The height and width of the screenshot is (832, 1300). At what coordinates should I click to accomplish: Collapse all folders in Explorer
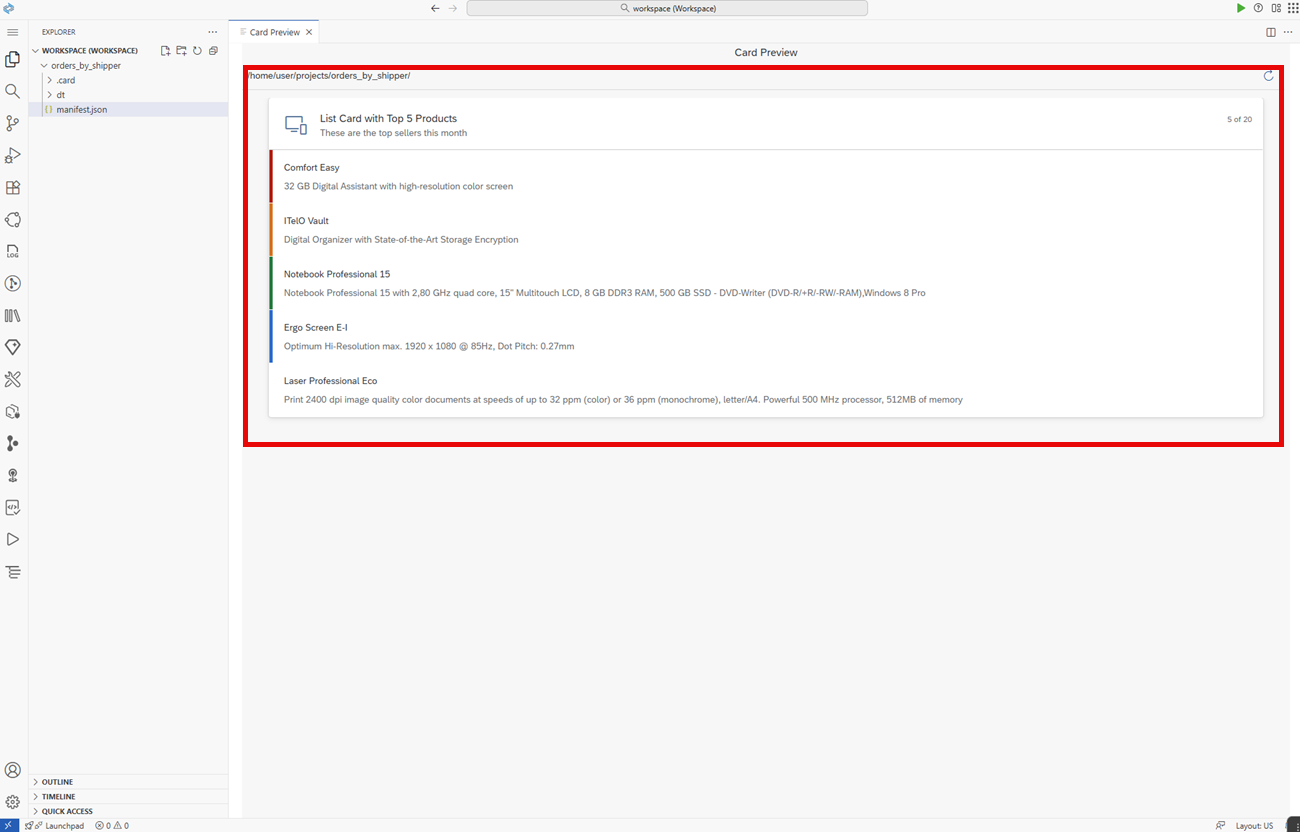[x=213, y=50]
